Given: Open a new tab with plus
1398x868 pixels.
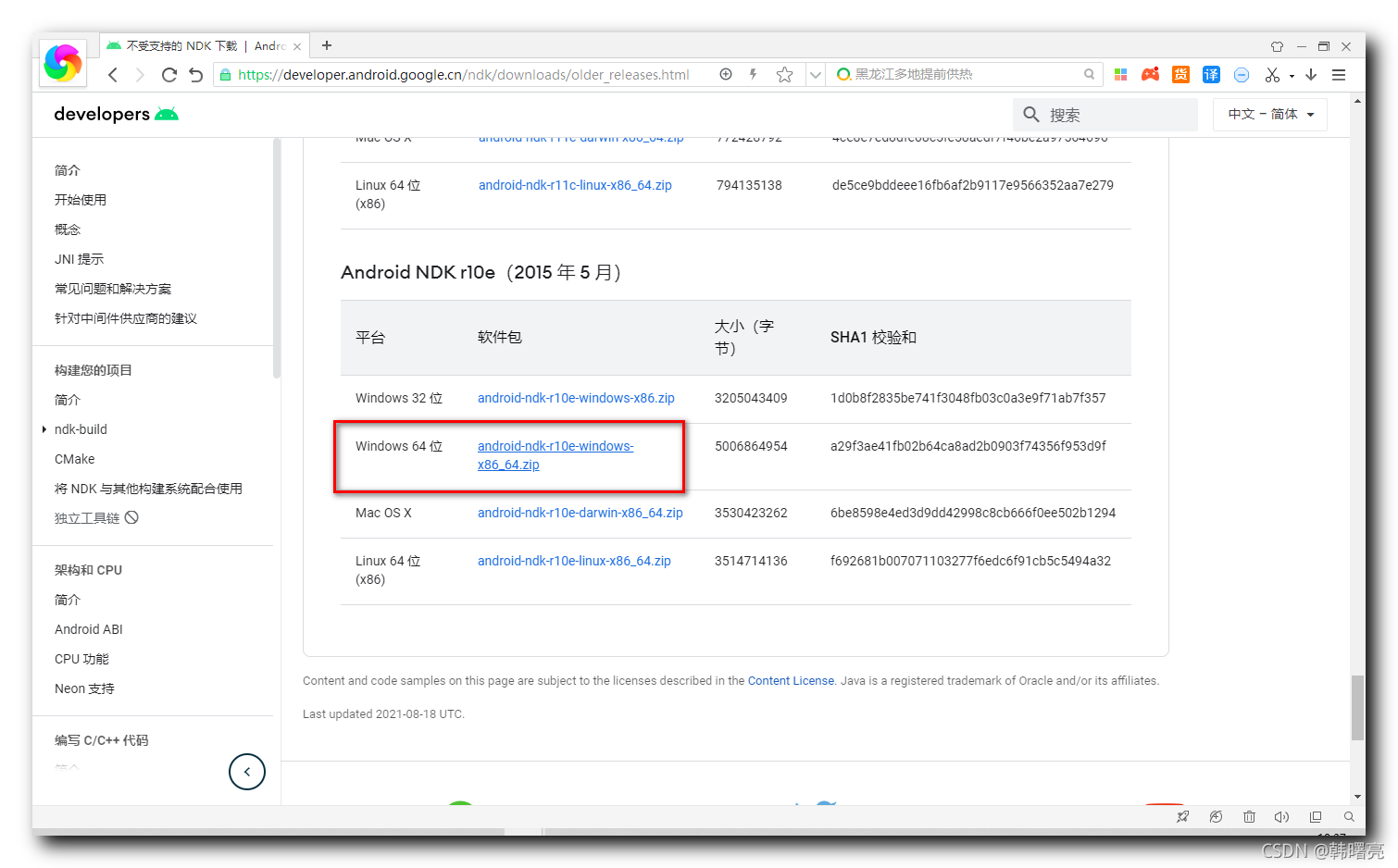Looking at the screenshot, I should click(x=327, y=45).
